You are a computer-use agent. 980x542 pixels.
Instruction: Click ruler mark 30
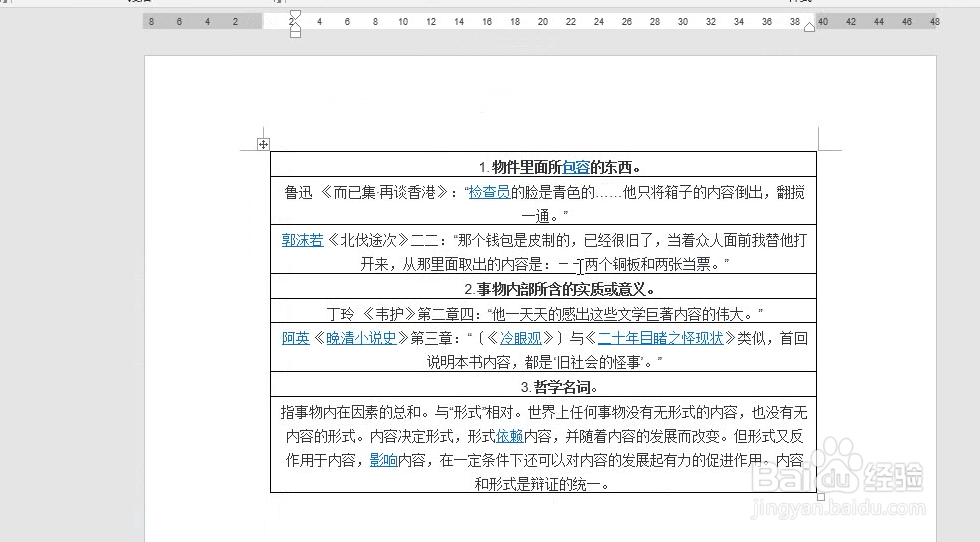[682, 21]
